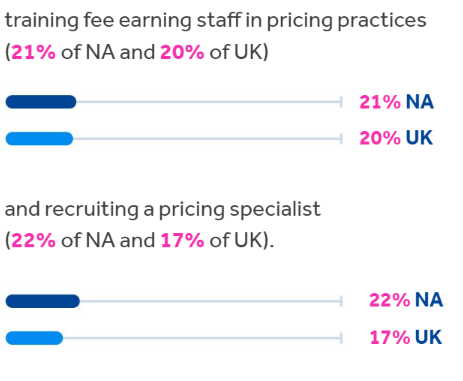This screenshot has height=381, width=463.
Task: Click the end tick of the 17% UK track
Action: click(341, 338)
